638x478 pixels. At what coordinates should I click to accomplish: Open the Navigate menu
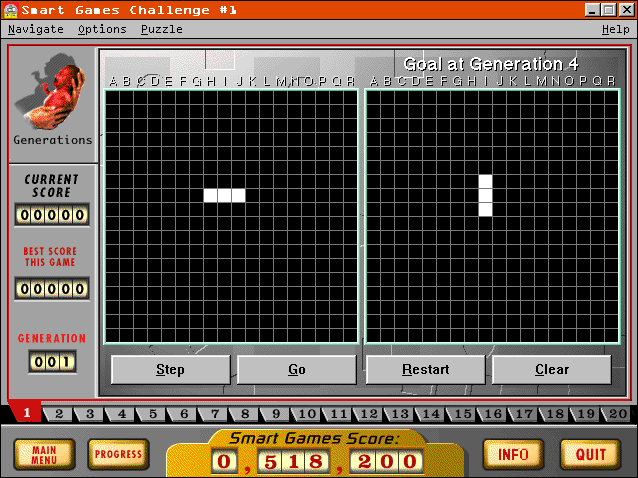36,29
